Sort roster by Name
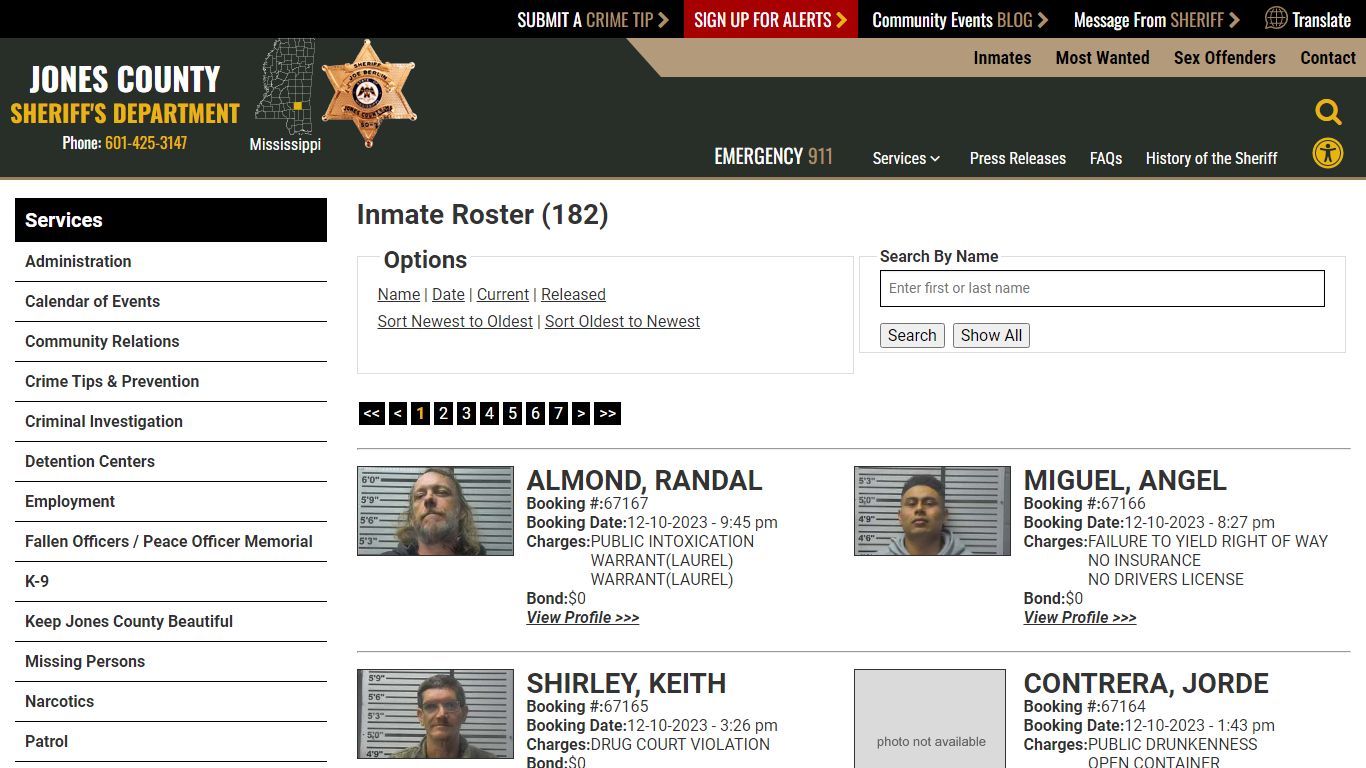The width and height of the screenshot is (1366, 768). [399, 294]
